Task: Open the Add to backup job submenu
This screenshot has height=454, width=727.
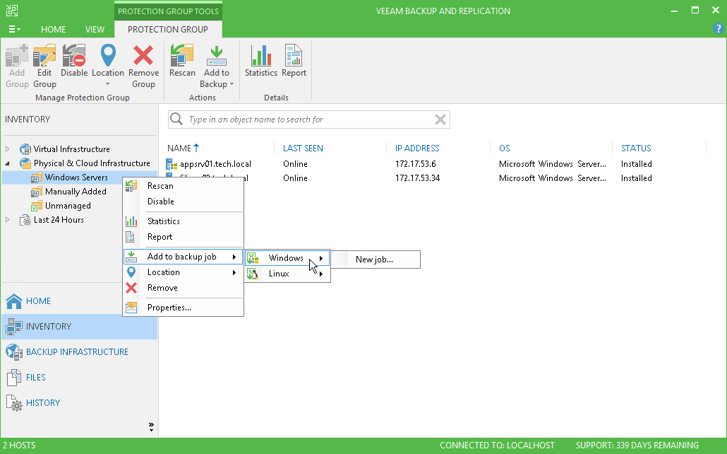Action: point(183,256)
